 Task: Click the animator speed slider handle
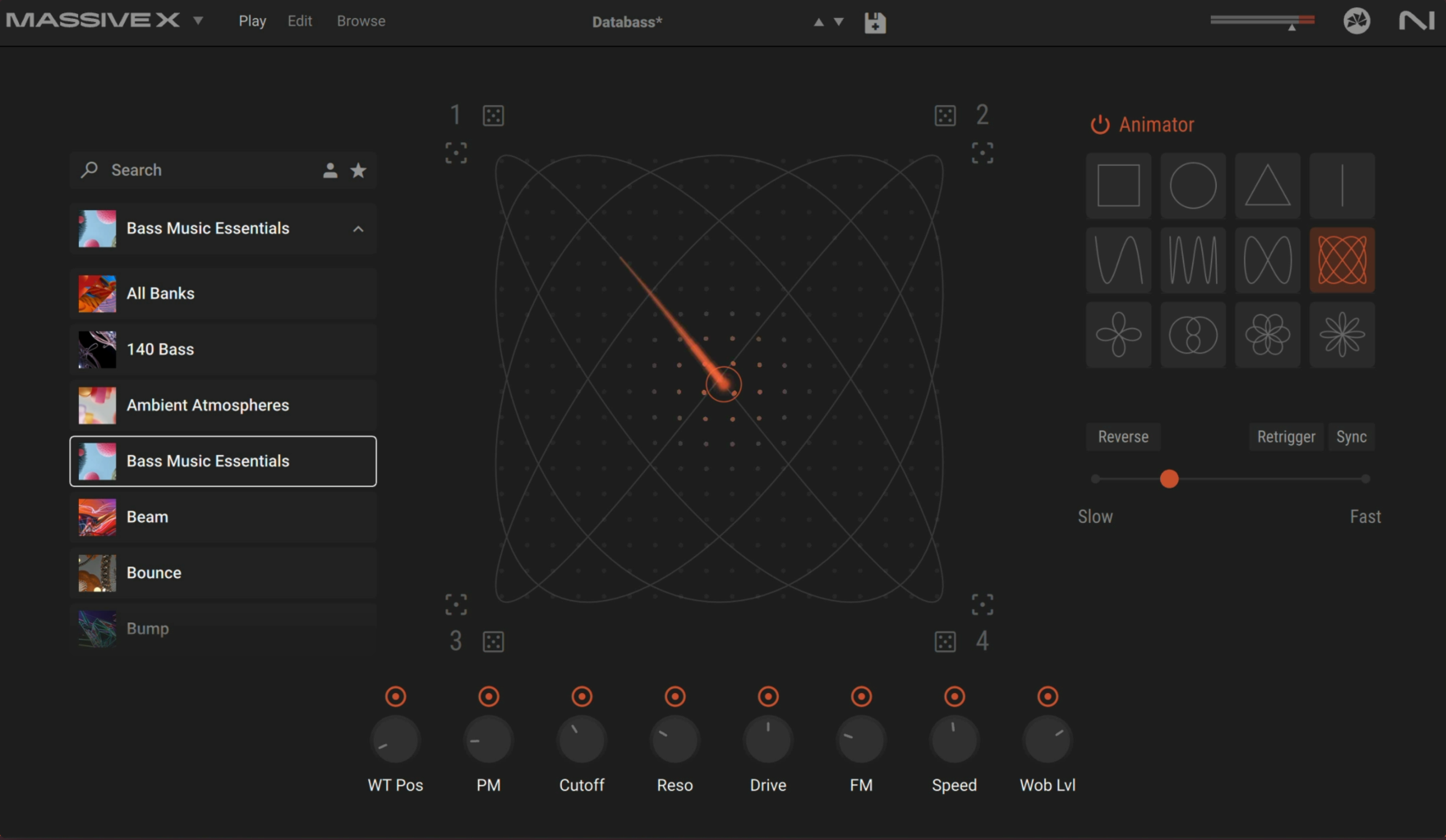1169,479
